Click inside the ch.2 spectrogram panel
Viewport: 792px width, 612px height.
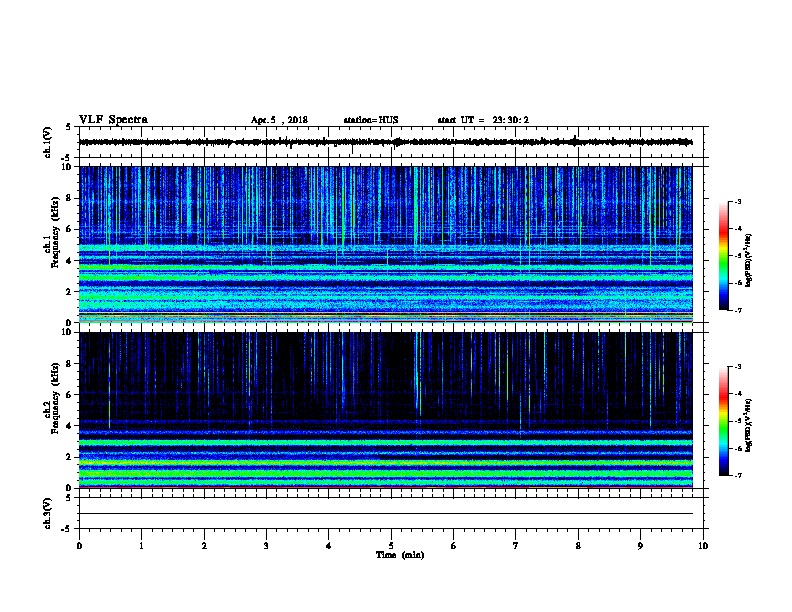pos(386,410)
